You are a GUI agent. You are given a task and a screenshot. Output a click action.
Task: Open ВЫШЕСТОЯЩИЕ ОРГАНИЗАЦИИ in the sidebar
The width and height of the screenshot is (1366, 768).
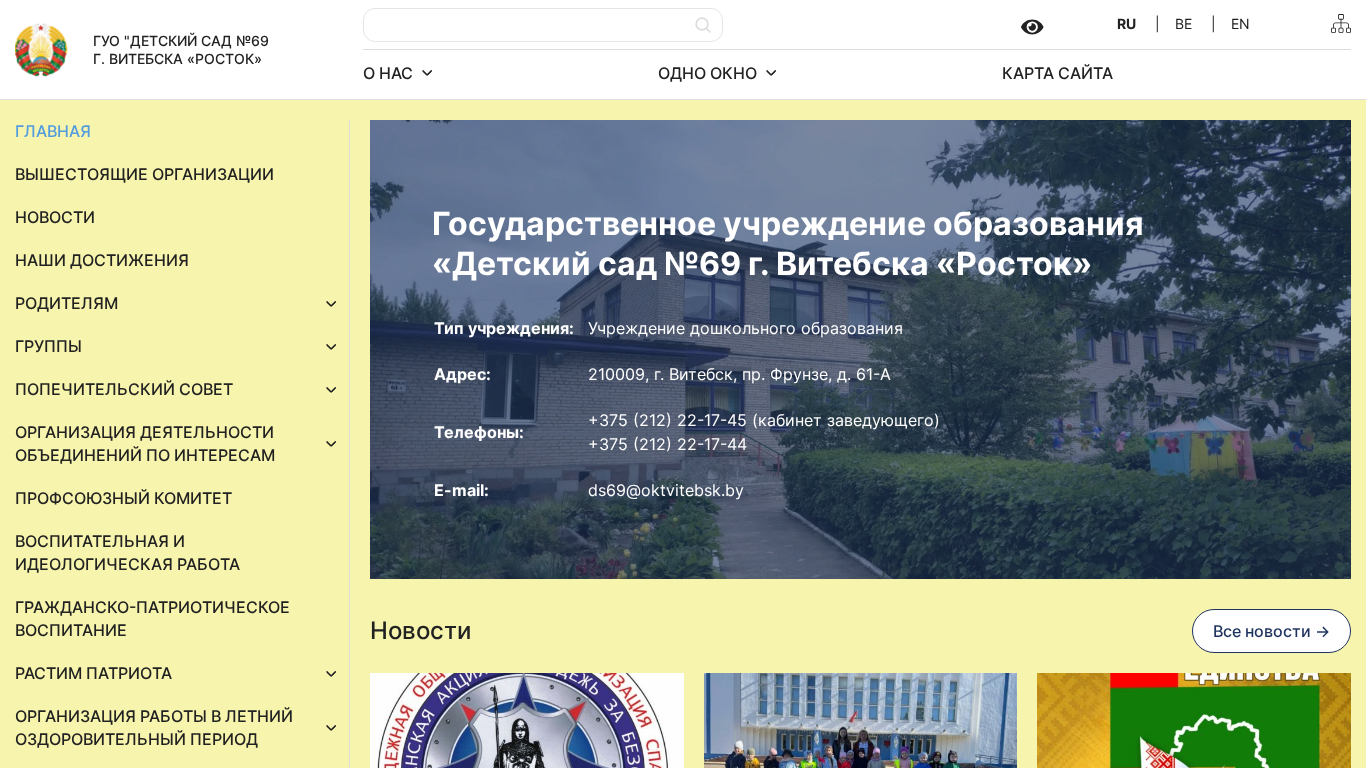point(144,174)
